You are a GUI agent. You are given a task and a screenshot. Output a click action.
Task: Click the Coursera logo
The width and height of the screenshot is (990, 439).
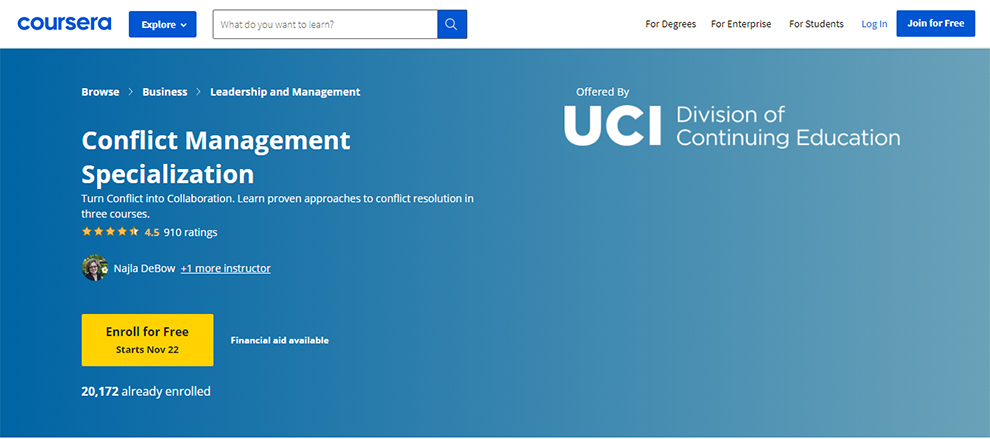(x=64, y=24)
